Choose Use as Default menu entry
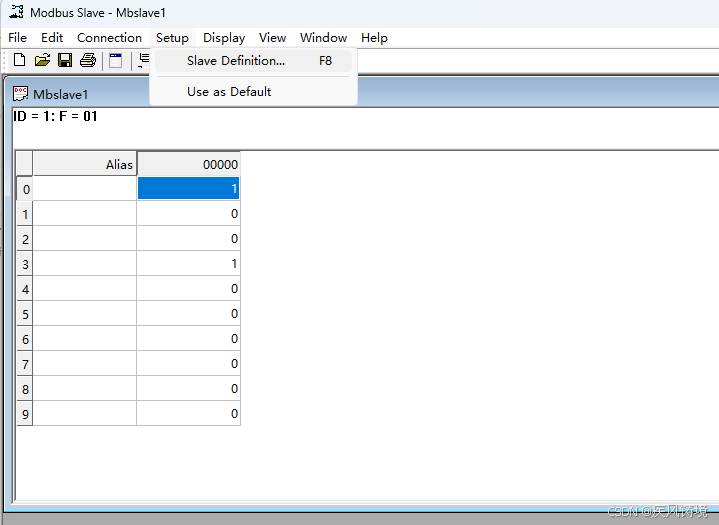 pos(253,91)
